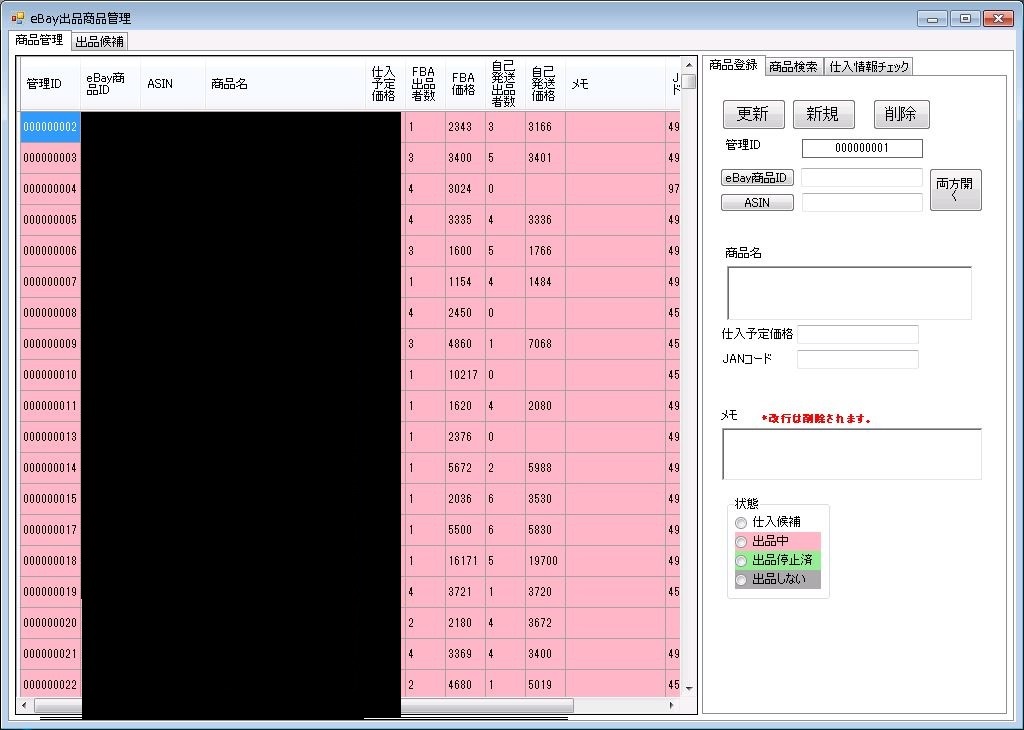Click the FBA価格 cell showing 10217
The image size is (1024, 730).
point(465,375)
